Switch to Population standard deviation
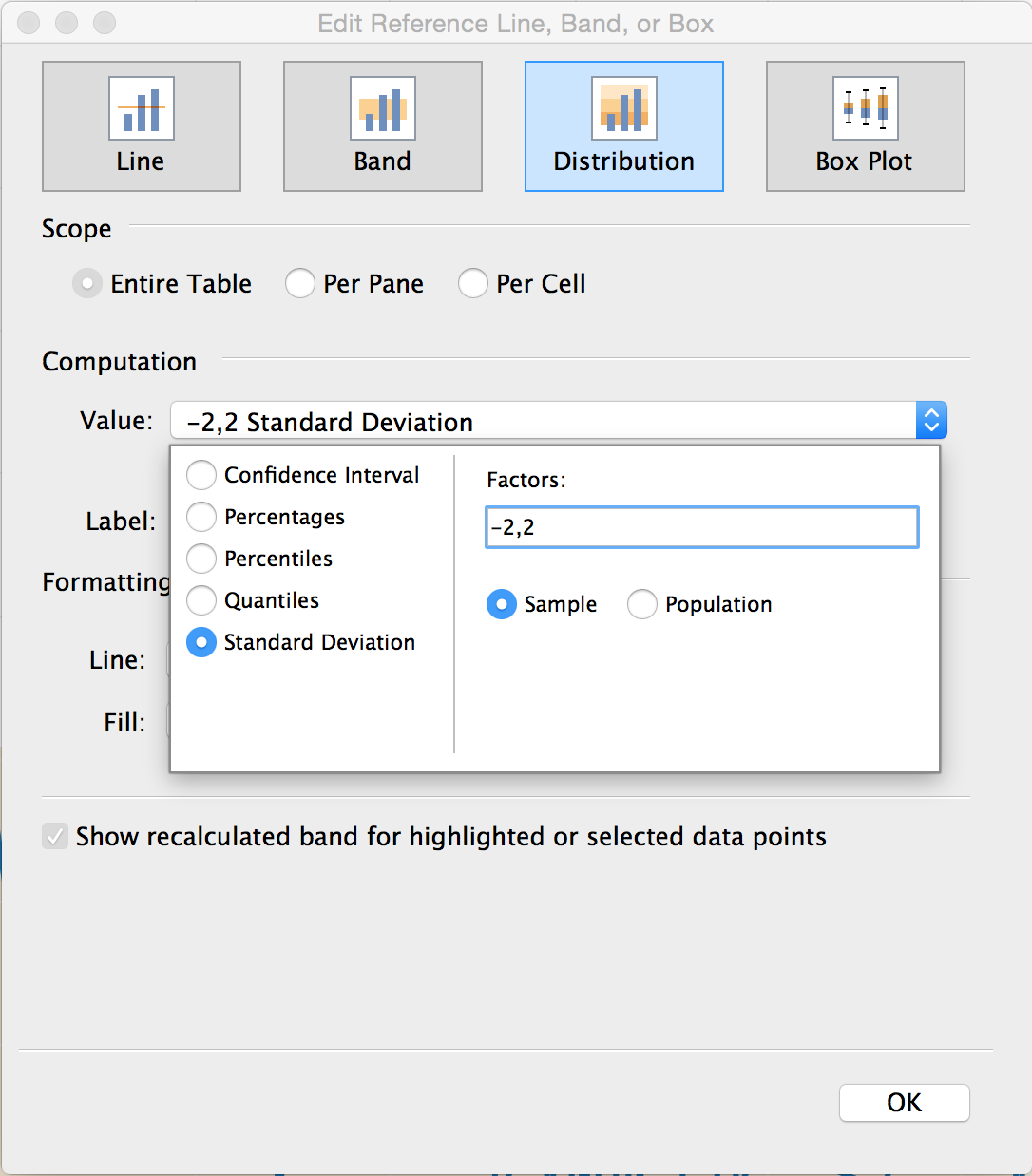The image size is (1032, 1176). [642, 604]
